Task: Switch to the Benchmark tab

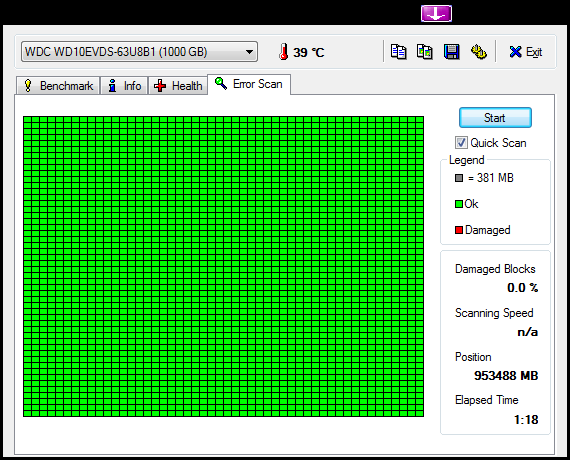Action: (x=58, y=86)
